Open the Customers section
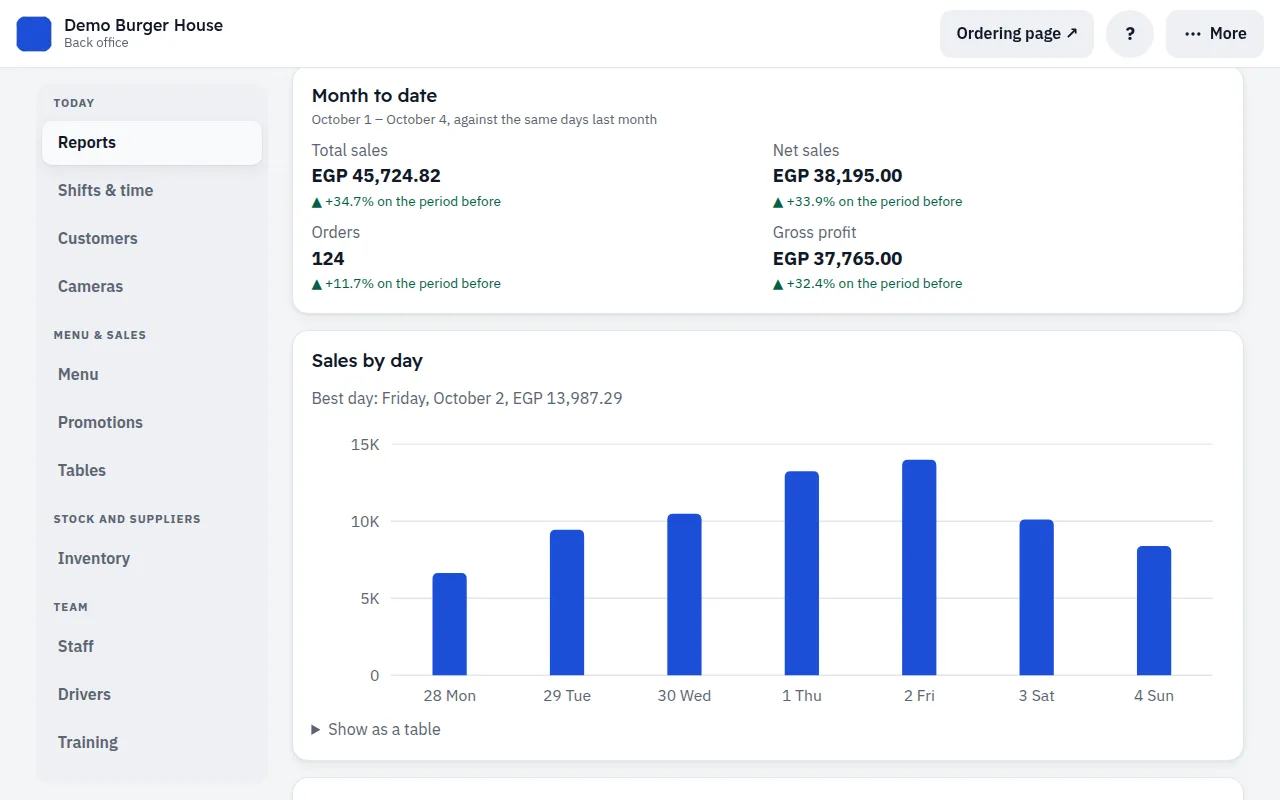The image size is (1280, 800). 152,239
